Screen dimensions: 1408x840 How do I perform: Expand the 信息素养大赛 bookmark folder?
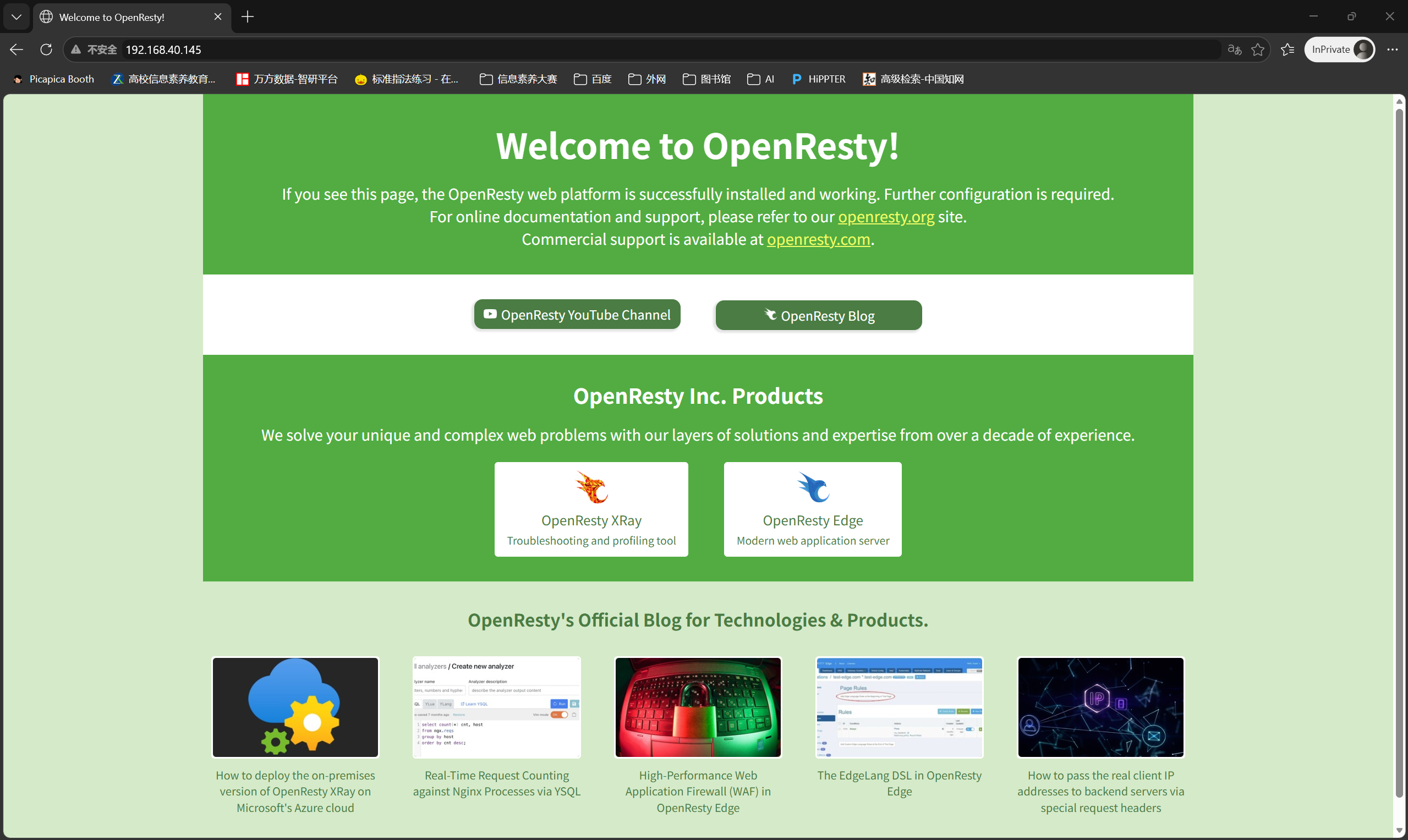coord(518,79)
